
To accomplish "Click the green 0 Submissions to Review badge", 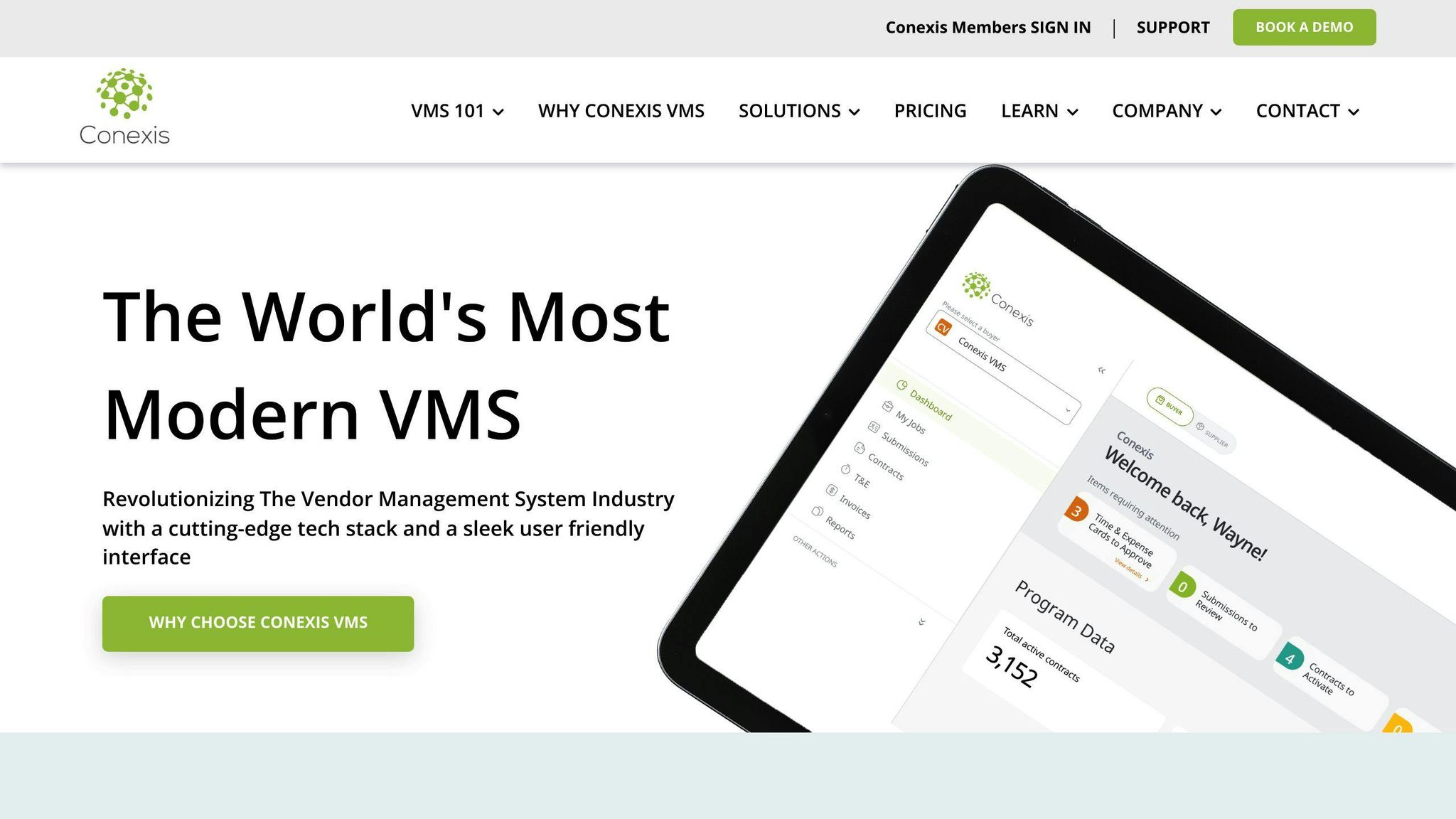I will (1182, 586).
